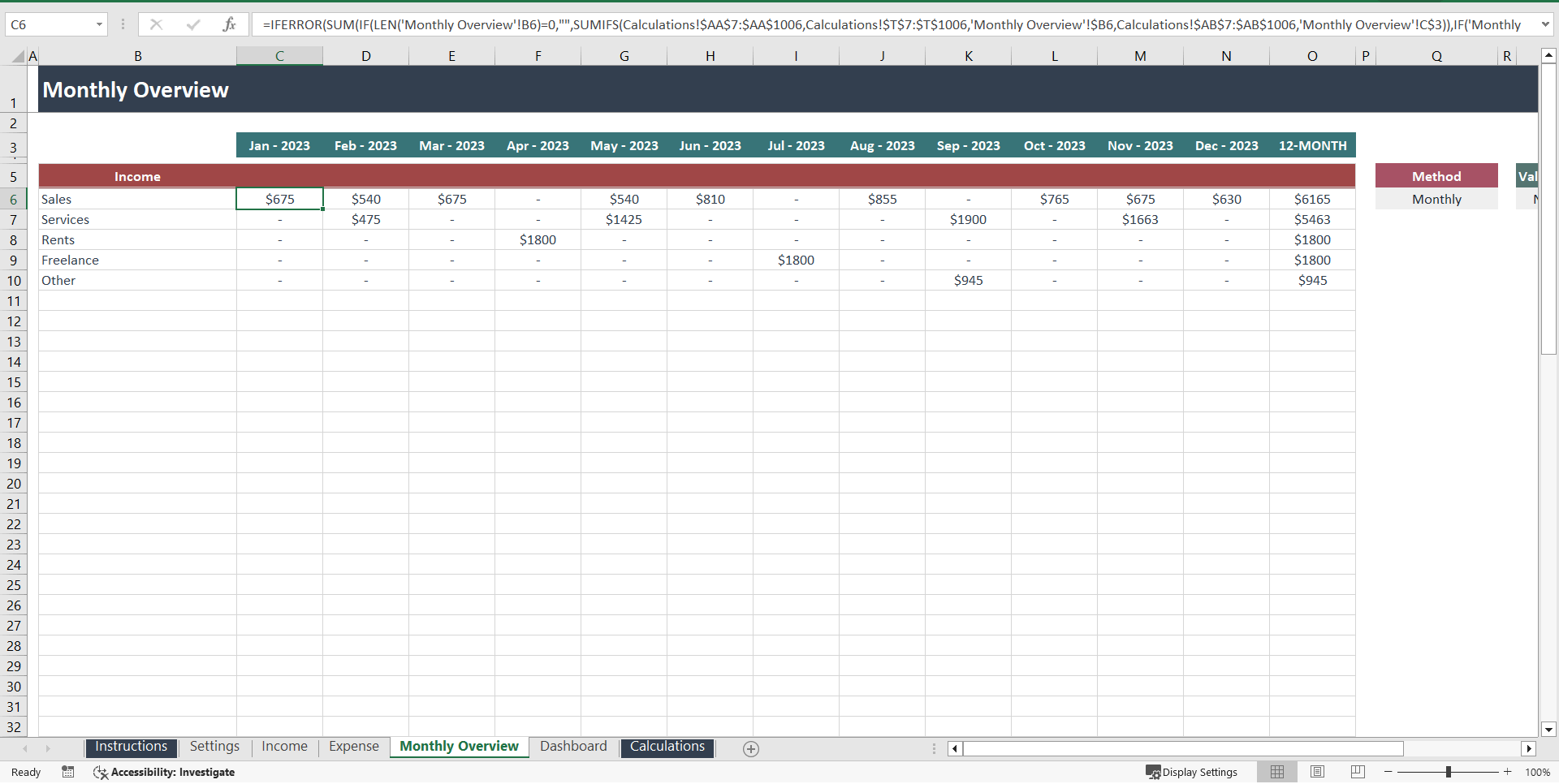The width and height of the screenshot is (1559, 784).
Task: Open the Instructions sheet tab
Action: [131, 747]
